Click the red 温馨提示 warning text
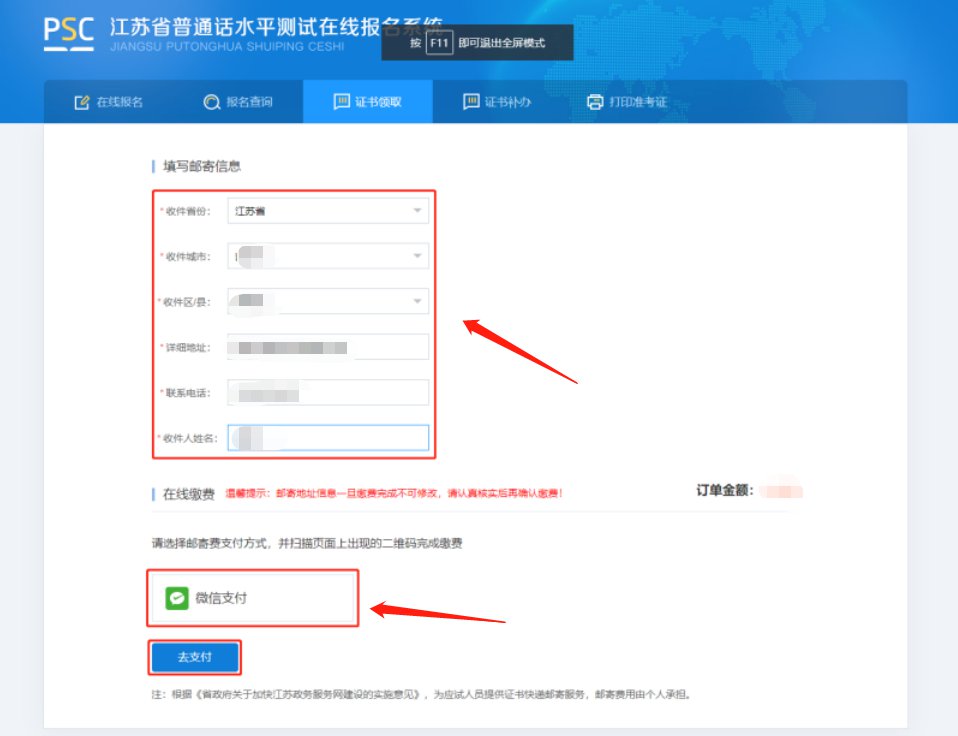Viewport: 958px width, 736px height. (394, 493)
